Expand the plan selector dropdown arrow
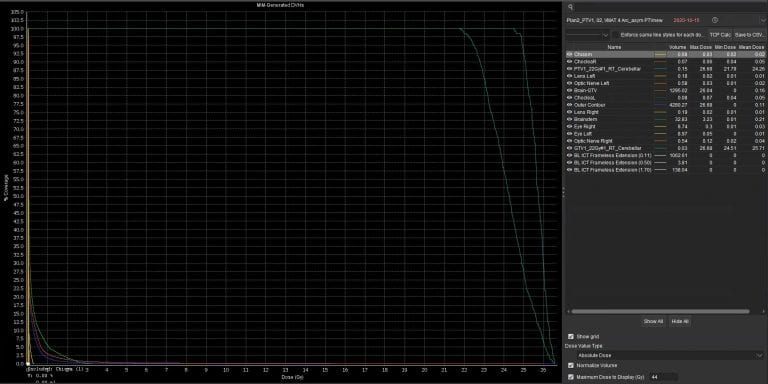Viewport: 768px width, 384px height. point(762,20)
